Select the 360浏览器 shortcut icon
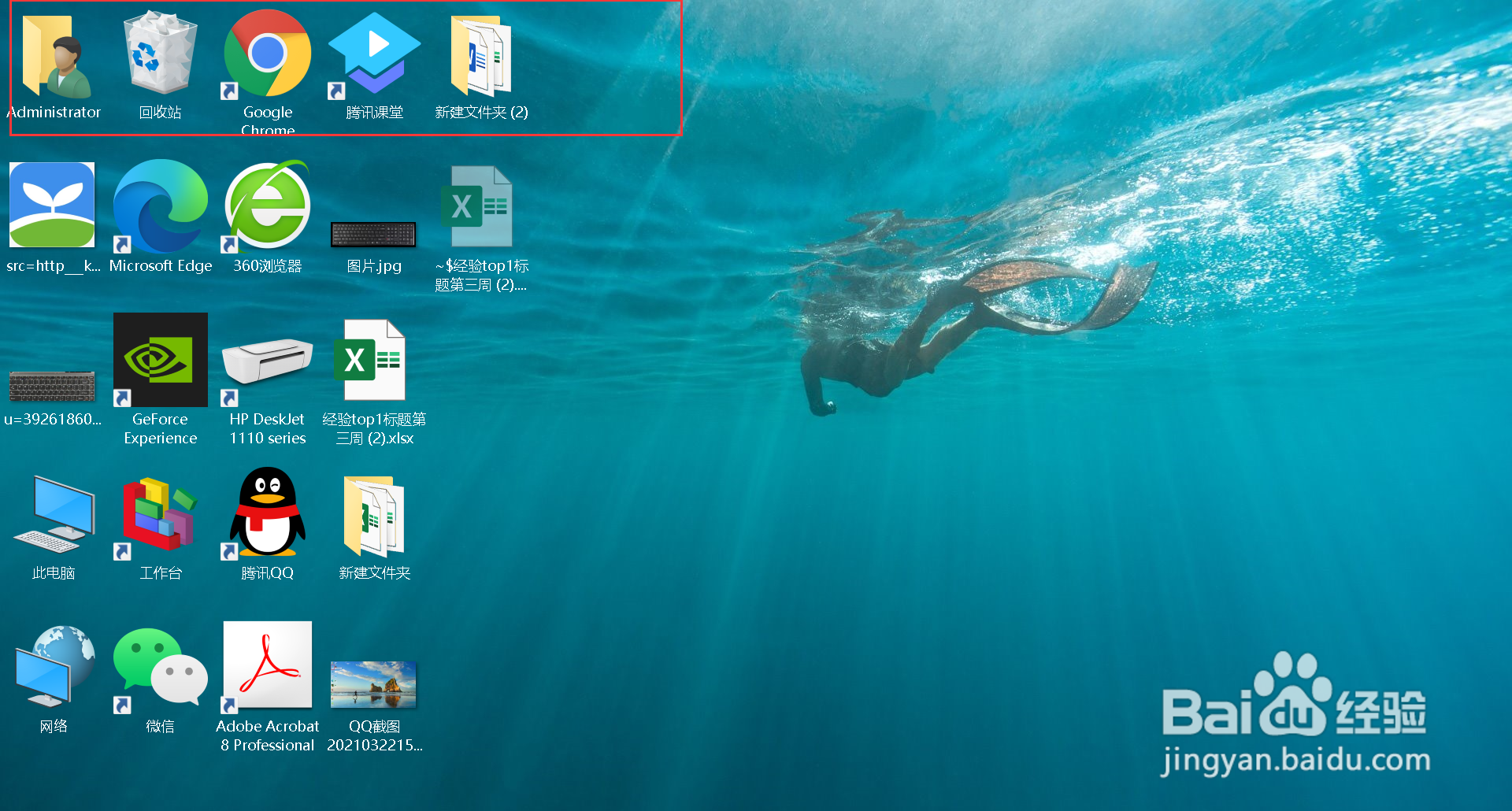 click(x=267, y=206)
